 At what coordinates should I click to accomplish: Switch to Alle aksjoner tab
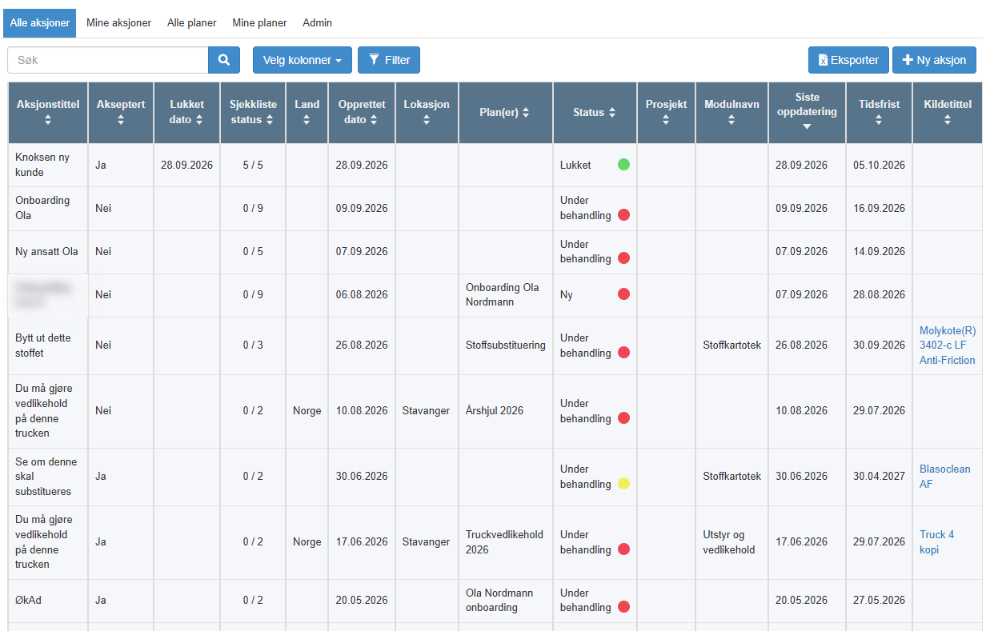click(x=40, y=23)
